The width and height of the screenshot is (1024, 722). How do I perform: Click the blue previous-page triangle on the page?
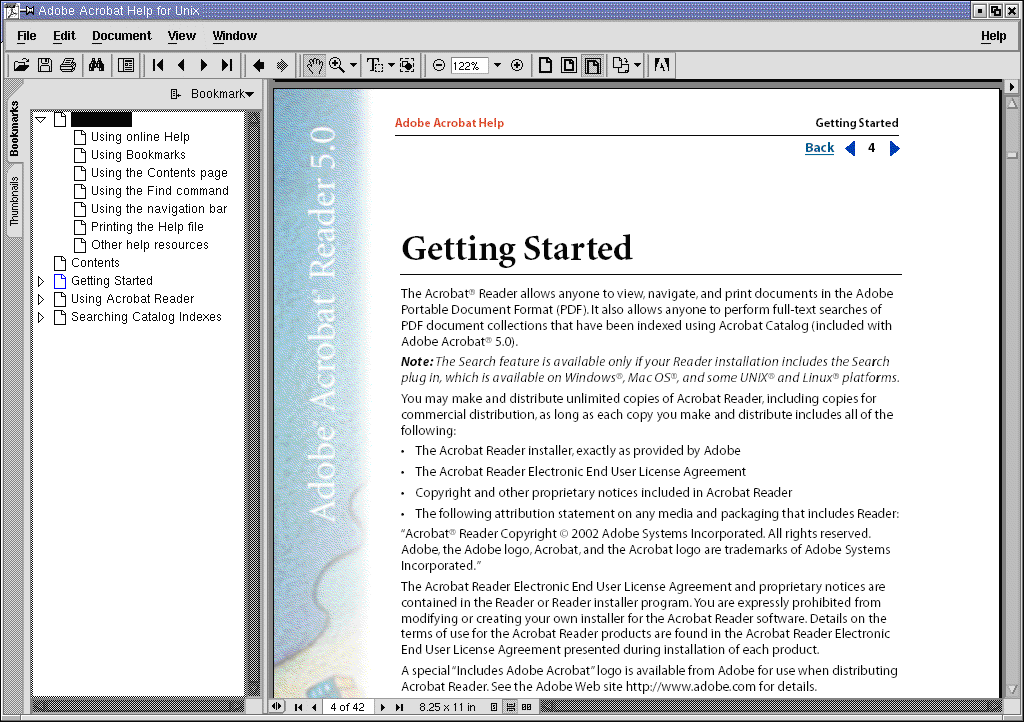coord(850,149)
